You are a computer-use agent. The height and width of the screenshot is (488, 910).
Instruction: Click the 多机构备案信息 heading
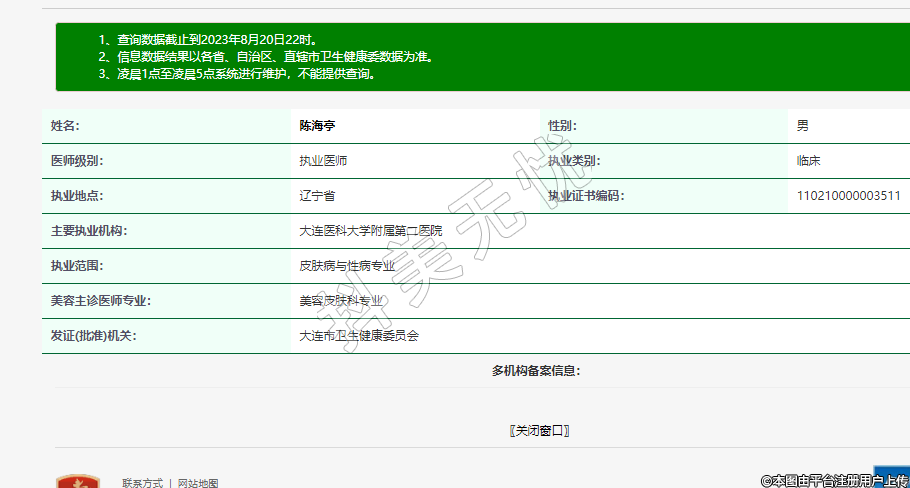(x=536, y=371)
